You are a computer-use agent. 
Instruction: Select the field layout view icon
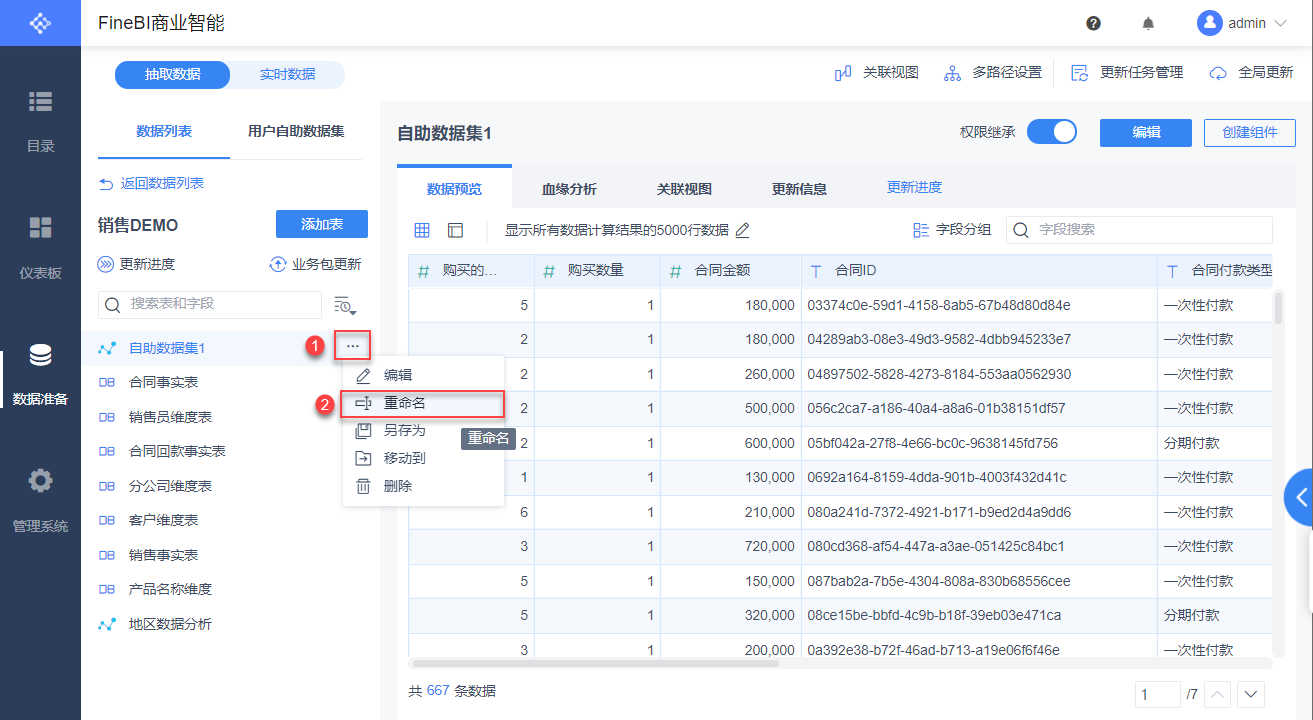coord(456,230)
